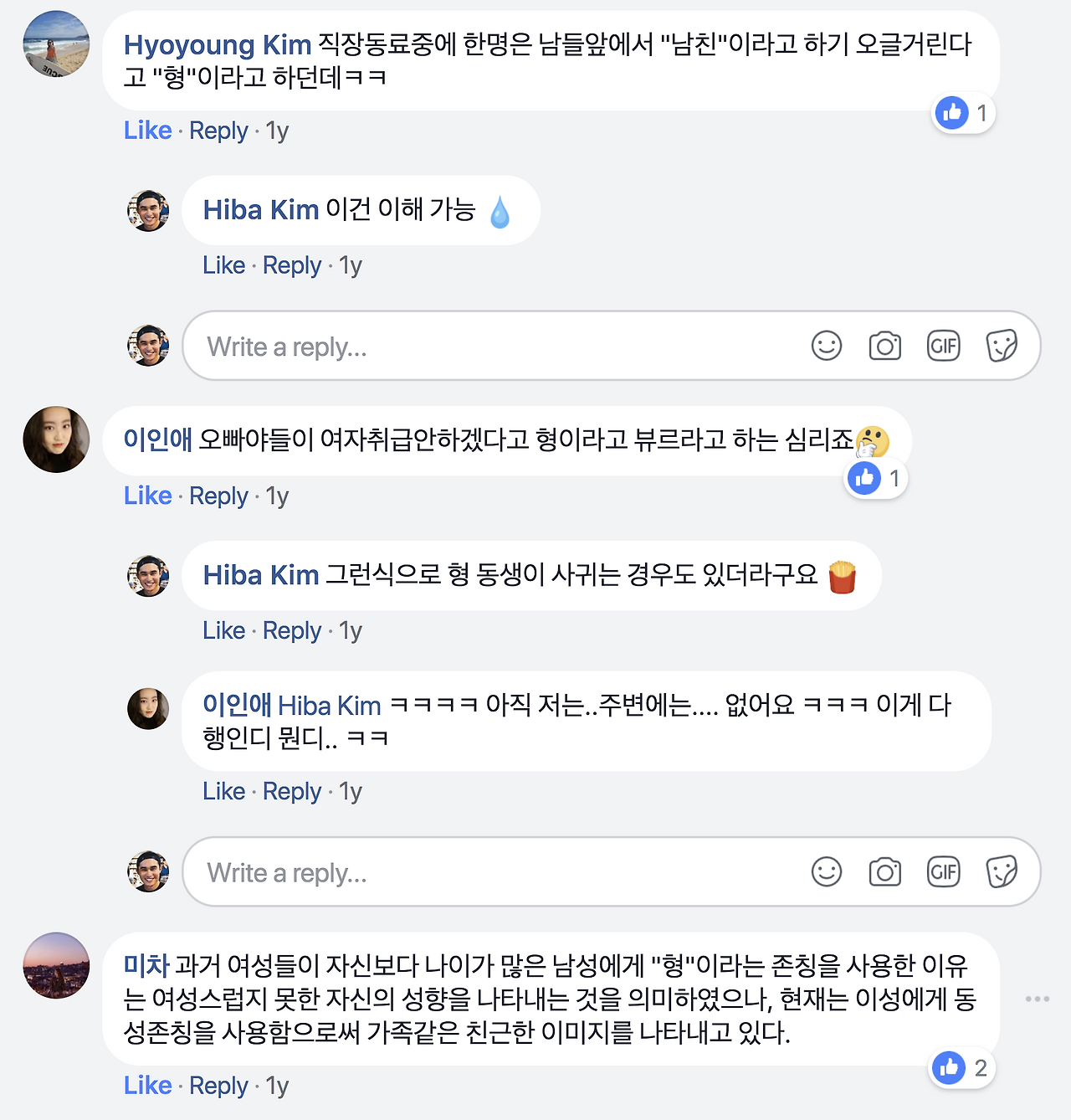Click the camera icon in the bottom reply box

(x=884, y=871)
